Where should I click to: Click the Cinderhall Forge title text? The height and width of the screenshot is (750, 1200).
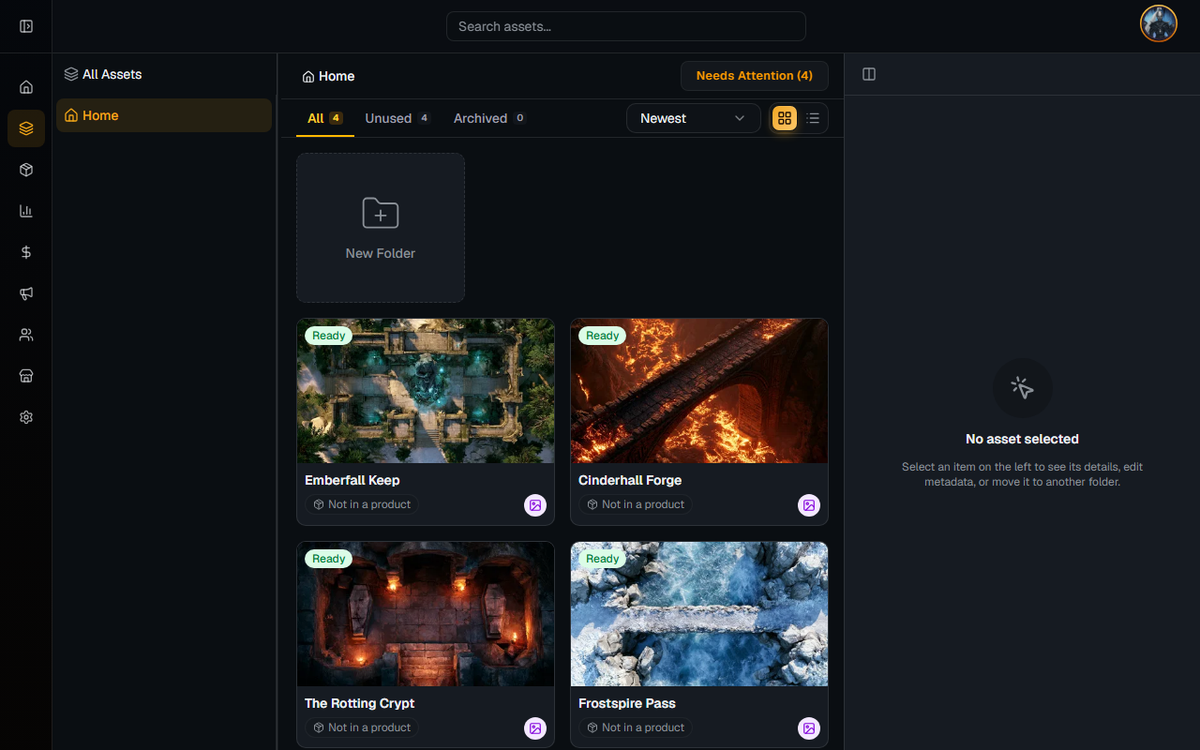[630, 480]
